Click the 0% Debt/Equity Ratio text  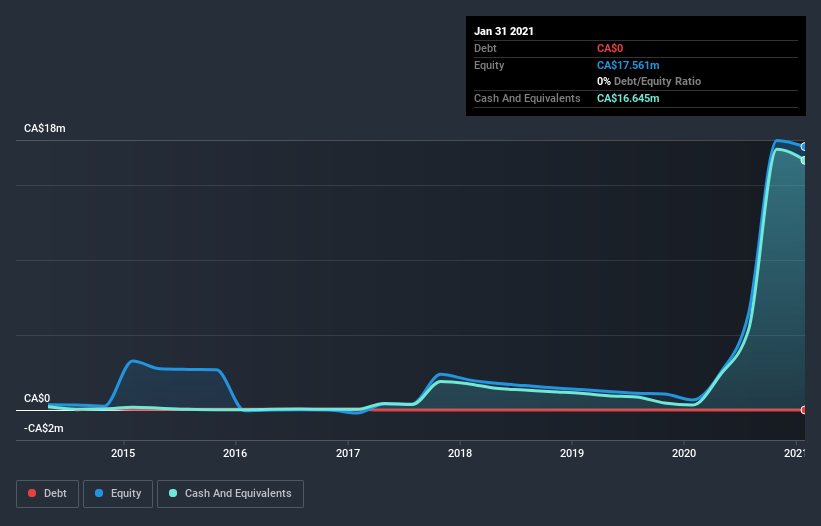tap(649, 81)
